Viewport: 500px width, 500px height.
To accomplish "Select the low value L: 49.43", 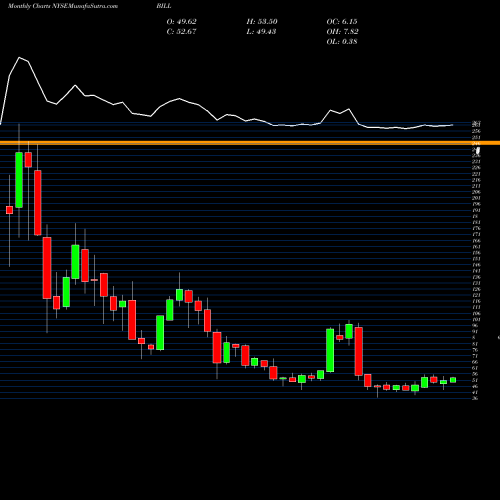I will [x=261, y=31].
